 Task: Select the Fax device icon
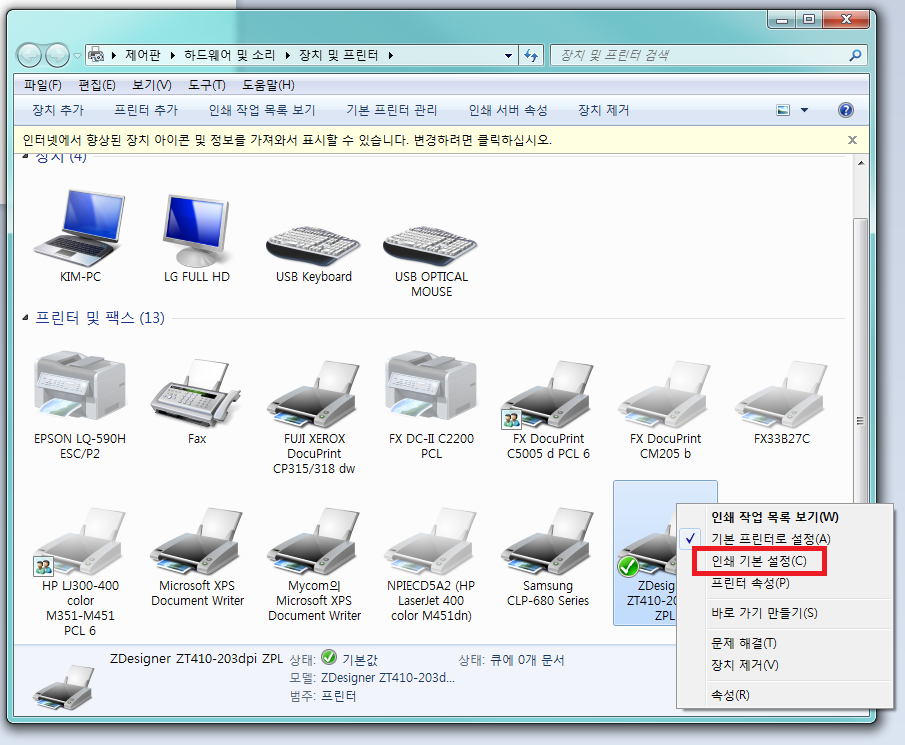click(196, 392)
